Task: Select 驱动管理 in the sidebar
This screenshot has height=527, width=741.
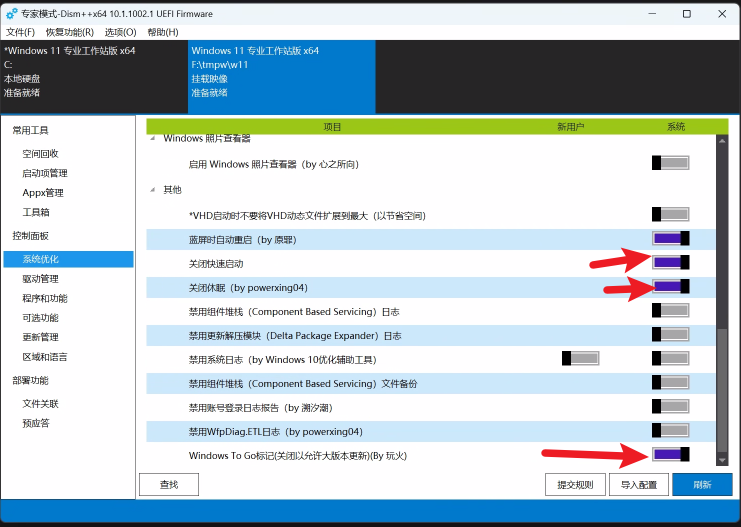Action: click(40, 279)
